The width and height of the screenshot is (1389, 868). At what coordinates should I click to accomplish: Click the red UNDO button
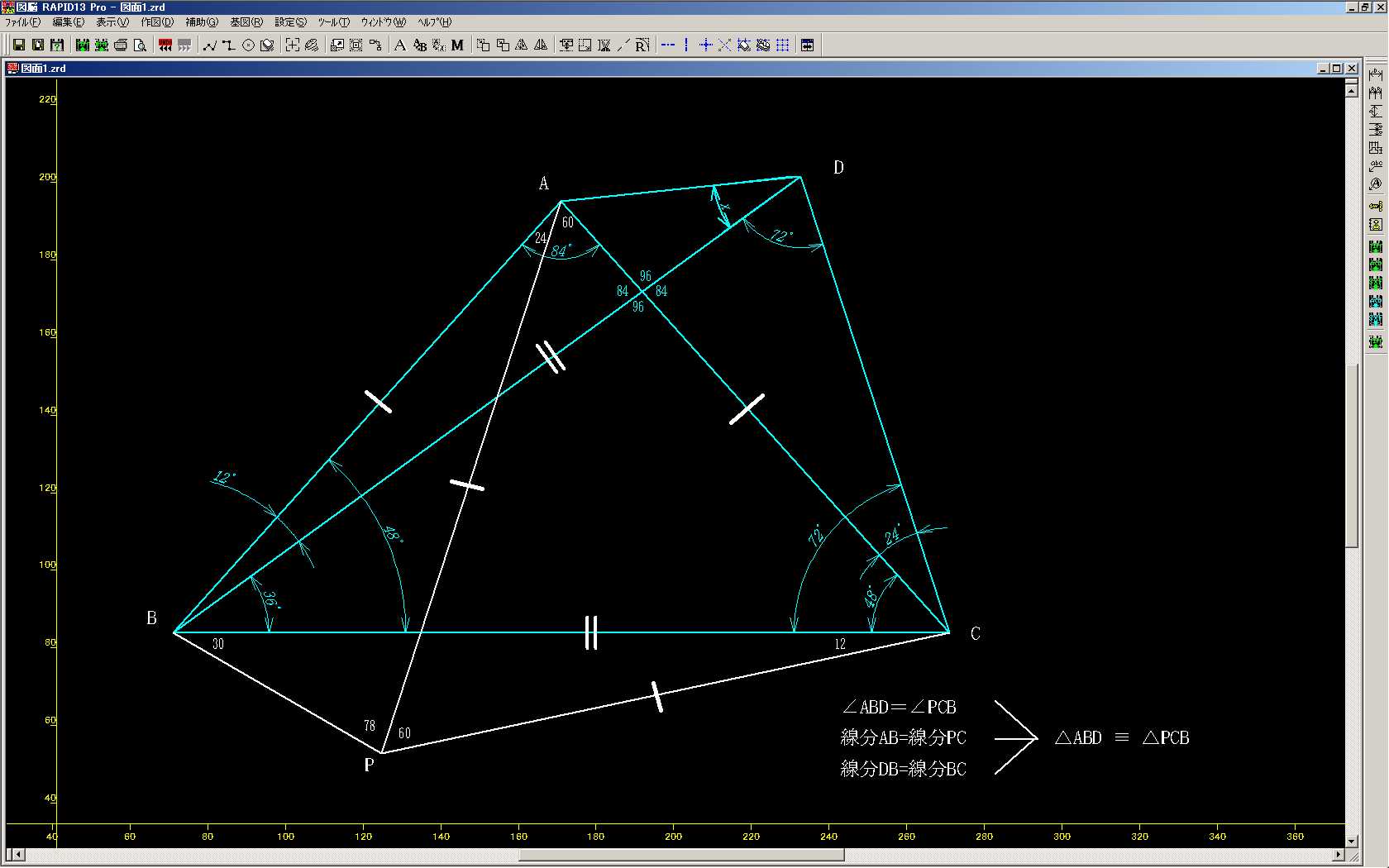coord(165,45)
